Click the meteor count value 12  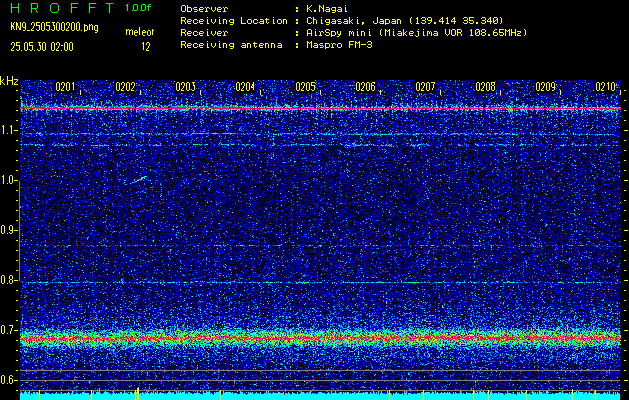coord(145,47)
